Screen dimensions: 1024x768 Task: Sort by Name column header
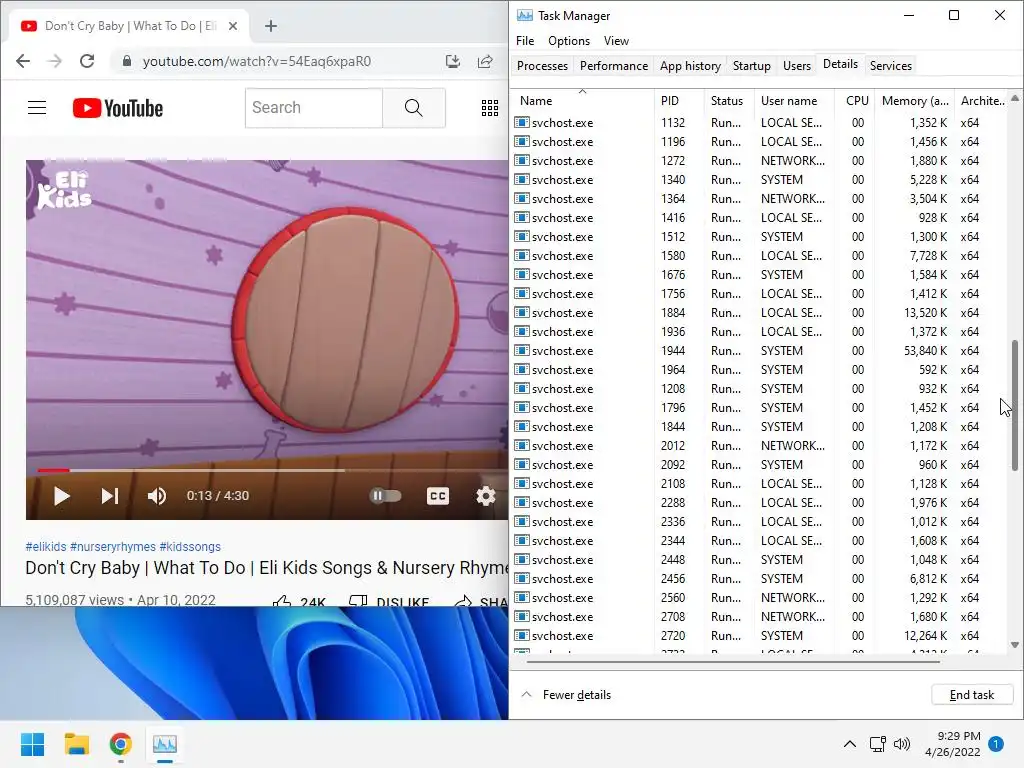tap(583, 101)
